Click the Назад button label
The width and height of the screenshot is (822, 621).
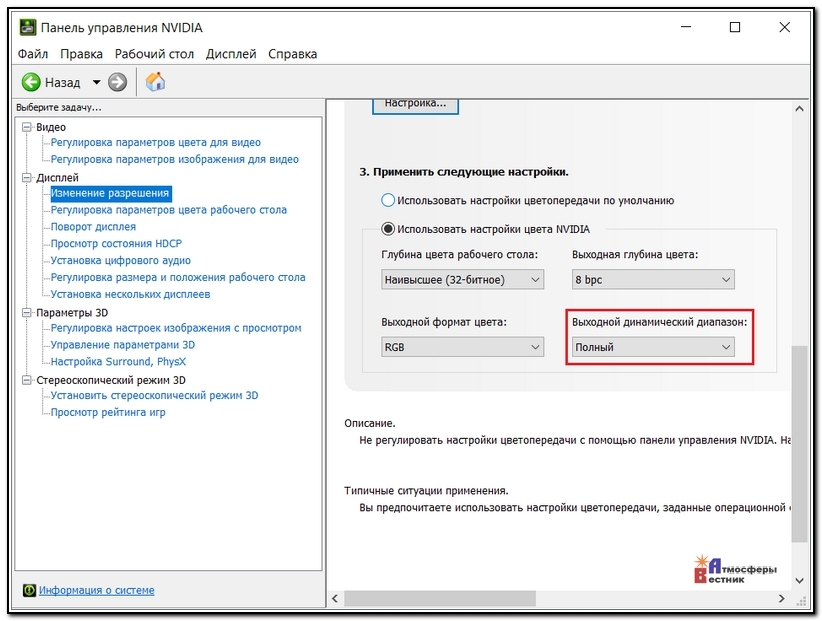pos(62,82)
